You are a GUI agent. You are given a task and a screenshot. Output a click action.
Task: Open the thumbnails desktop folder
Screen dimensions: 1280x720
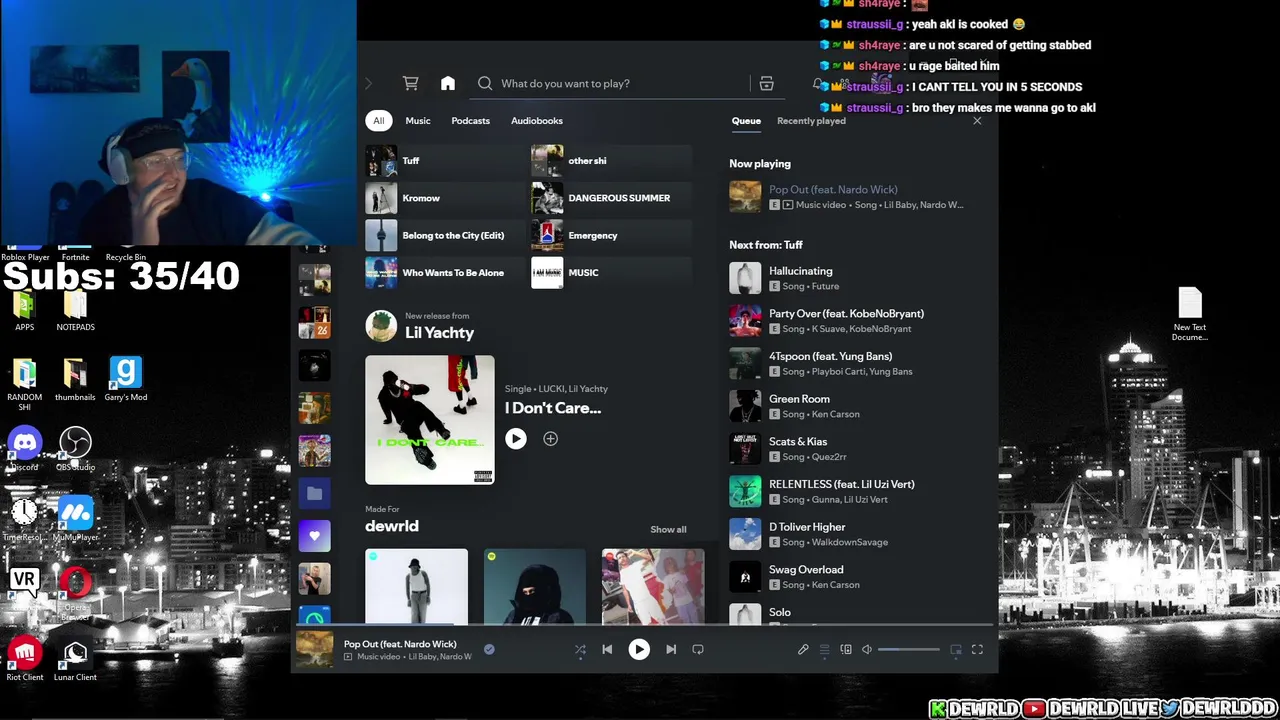click(75, 378)
